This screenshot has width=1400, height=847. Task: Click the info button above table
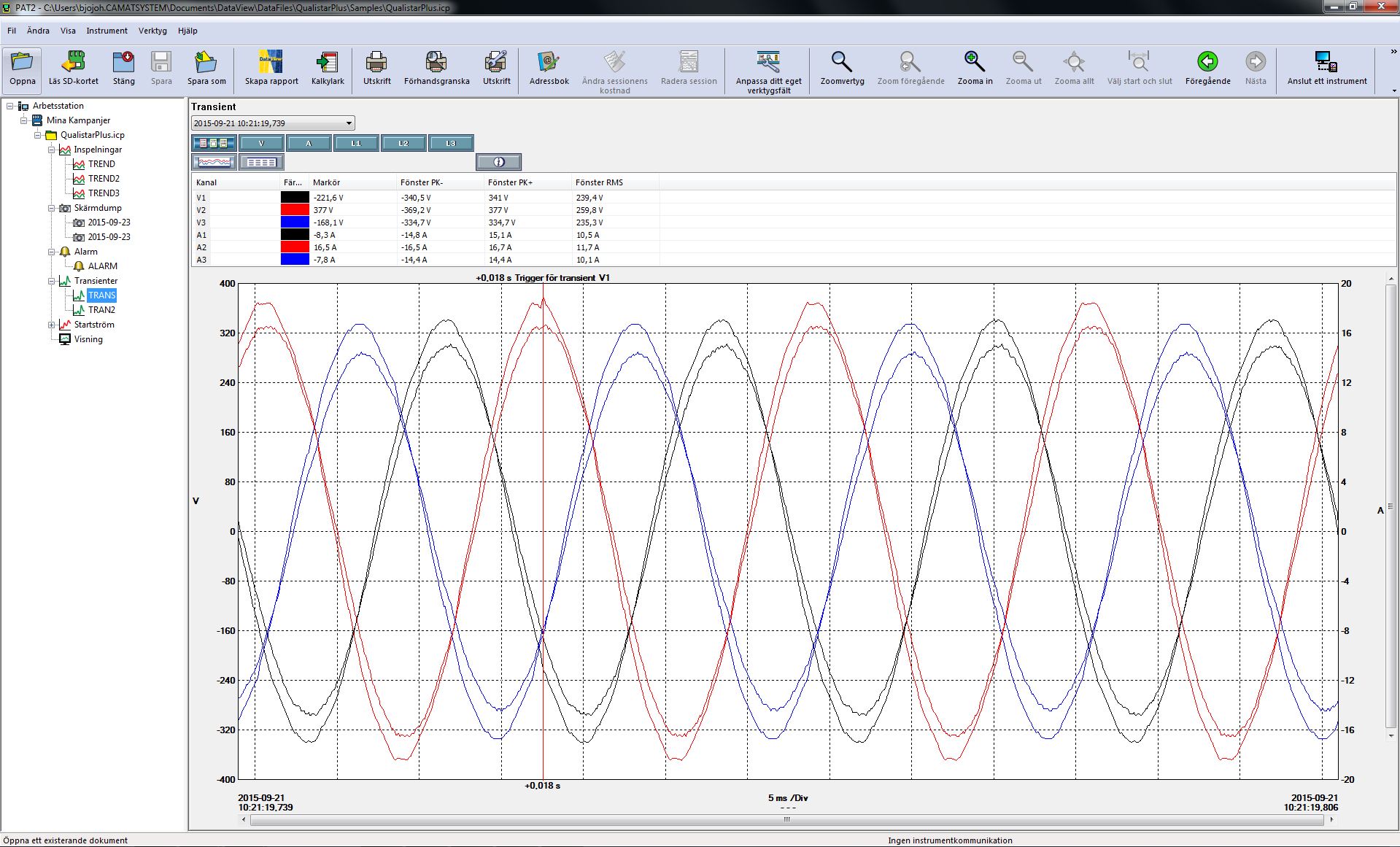click(x=499, y=162)
